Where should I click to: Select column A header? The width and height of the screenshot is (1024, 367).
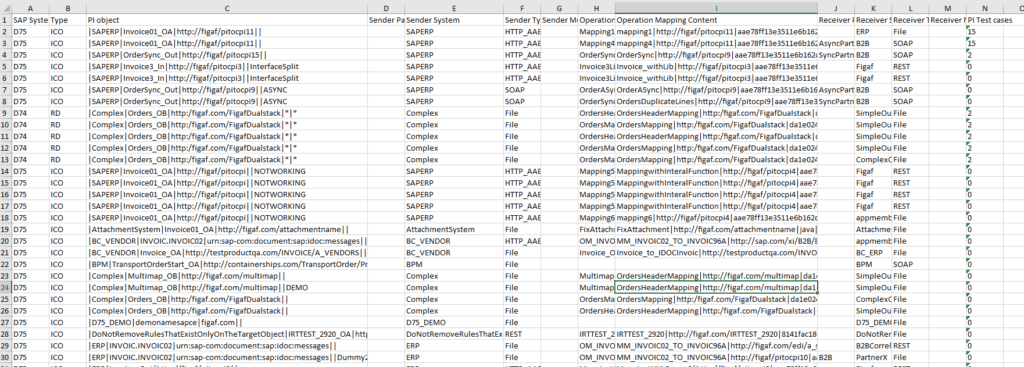(x=30, y=8)
